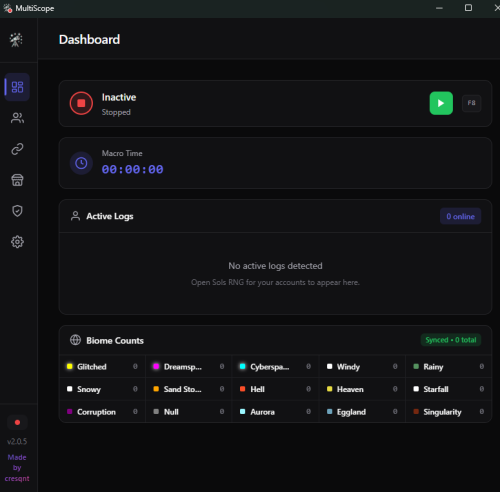Click the 0 online badge
Screen dimensions: 500x492
click(x=460, y=216)
